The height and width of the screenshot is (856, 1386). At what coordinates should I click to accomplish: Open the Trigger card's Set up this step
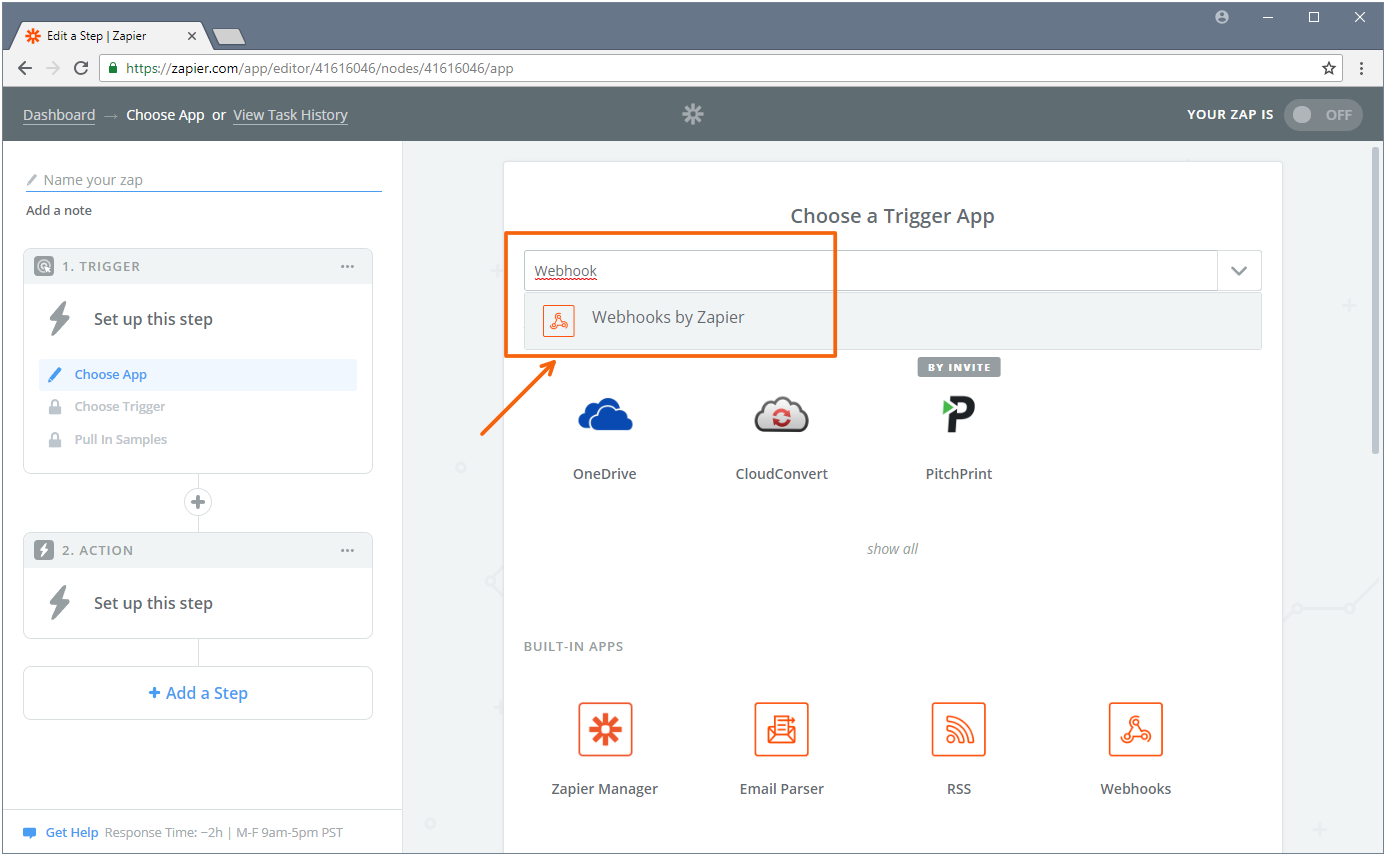[x=153, y=320]
